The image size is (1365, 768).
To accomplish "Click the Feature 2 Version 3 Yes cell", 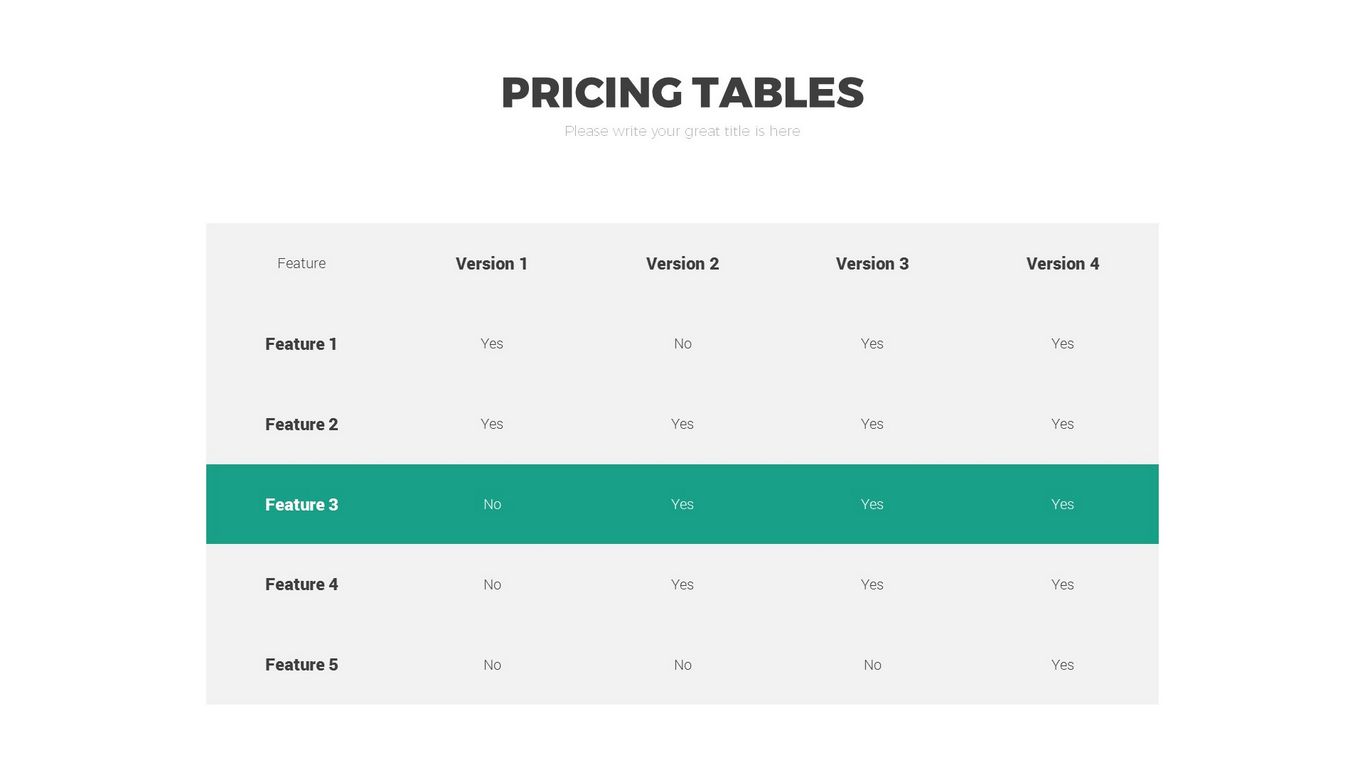I will (872, 424).
